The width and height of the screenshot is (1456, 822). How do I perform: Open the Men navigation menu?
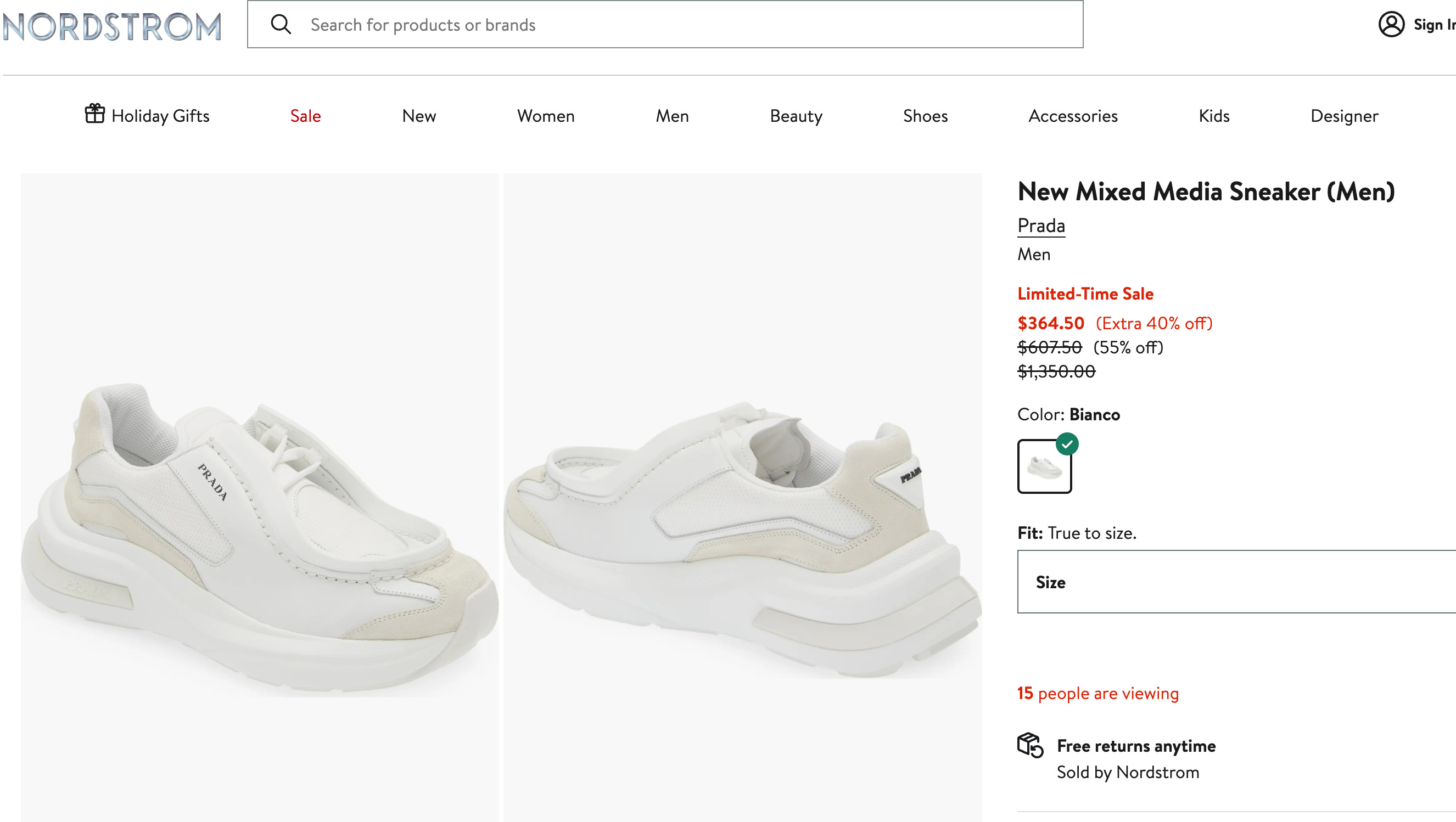671,116
